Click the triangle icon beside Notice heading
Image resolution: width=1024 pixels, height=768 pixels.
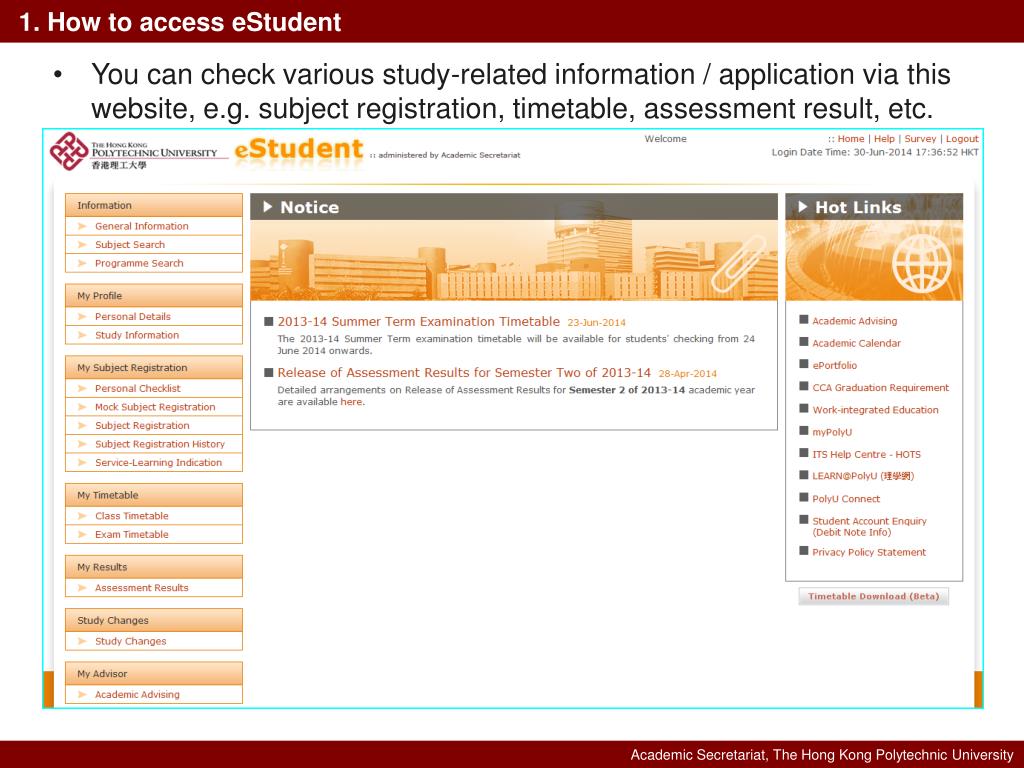(x=267, y=207)
